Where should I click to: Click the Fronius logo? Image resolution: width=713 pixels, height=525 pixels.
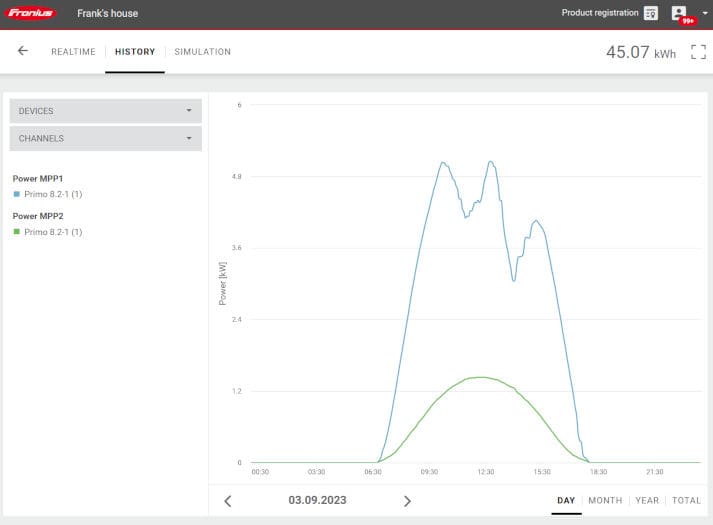[30, 13]
